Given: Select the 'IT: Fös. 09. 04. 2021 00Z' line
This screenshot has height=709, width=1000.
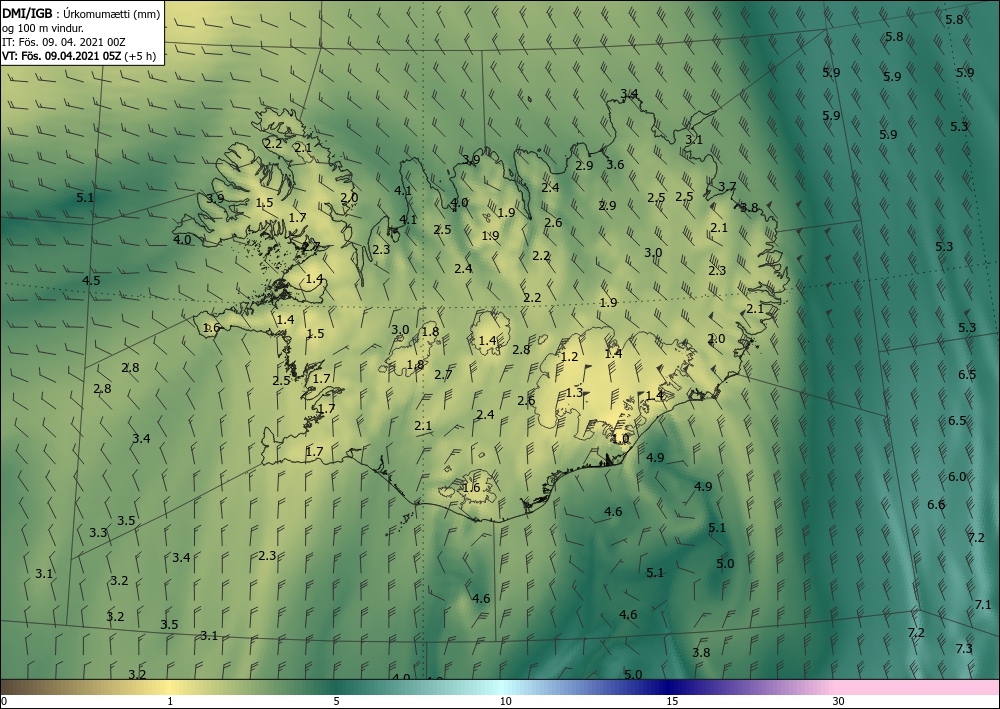Looking at the screenshot, I should click(64, 41).
